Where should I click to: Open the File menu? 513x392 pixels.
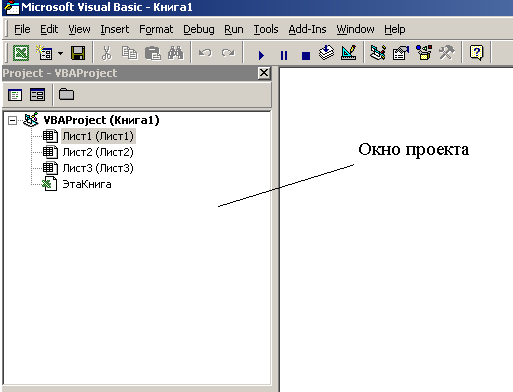coord(22,29)
